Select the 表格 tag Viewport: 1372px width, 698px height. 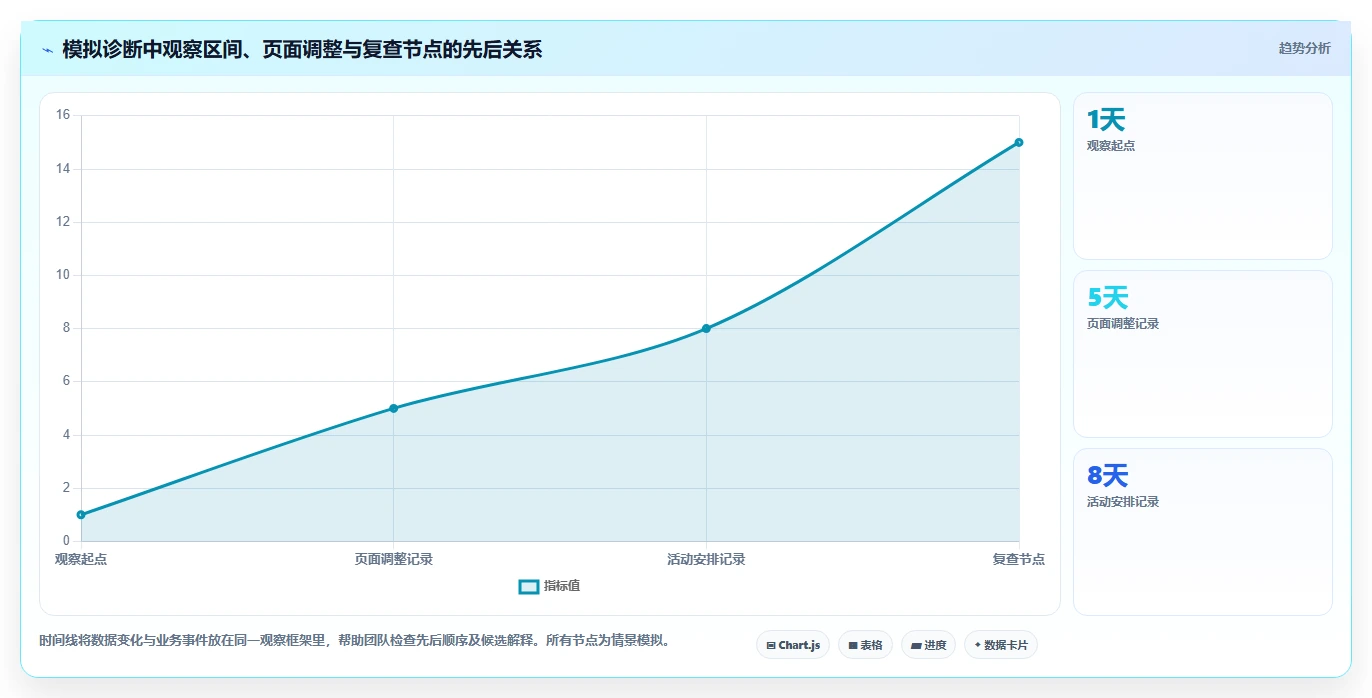point(865,645)
